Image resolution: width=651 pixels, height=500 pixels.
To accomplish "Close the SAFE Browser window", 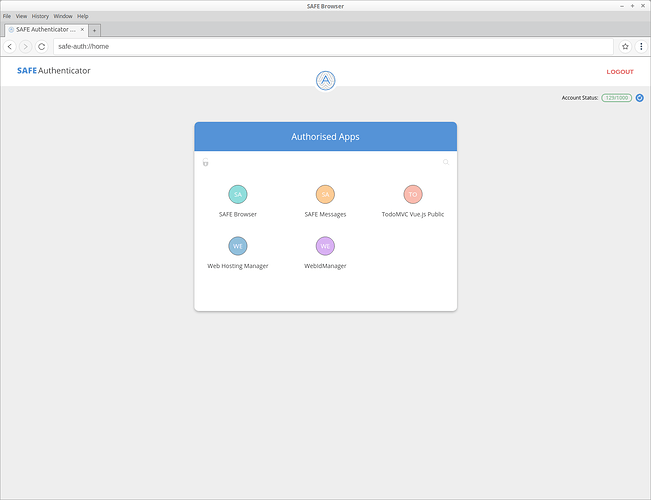I will [x=643, y=6].
